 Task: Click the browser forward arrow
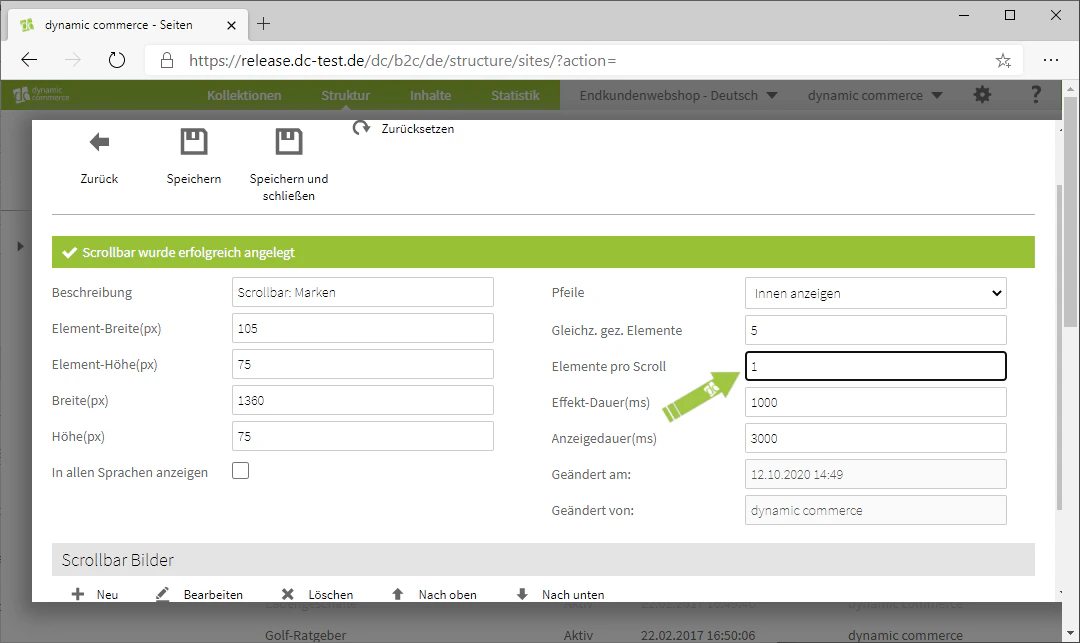coord(72,60)
